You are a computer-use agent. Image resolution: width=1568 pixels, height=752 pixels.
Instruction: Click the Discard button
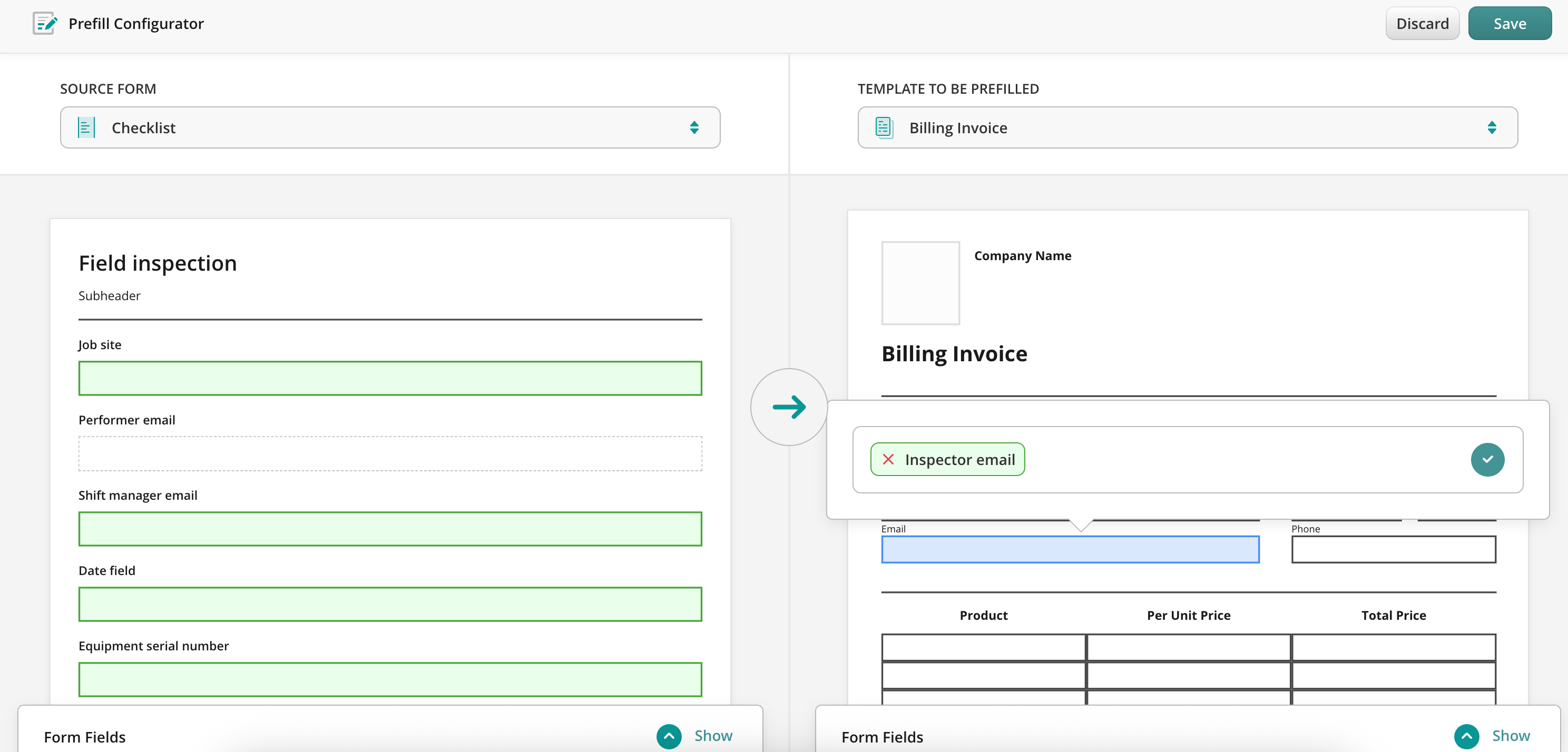(1422, 24)
